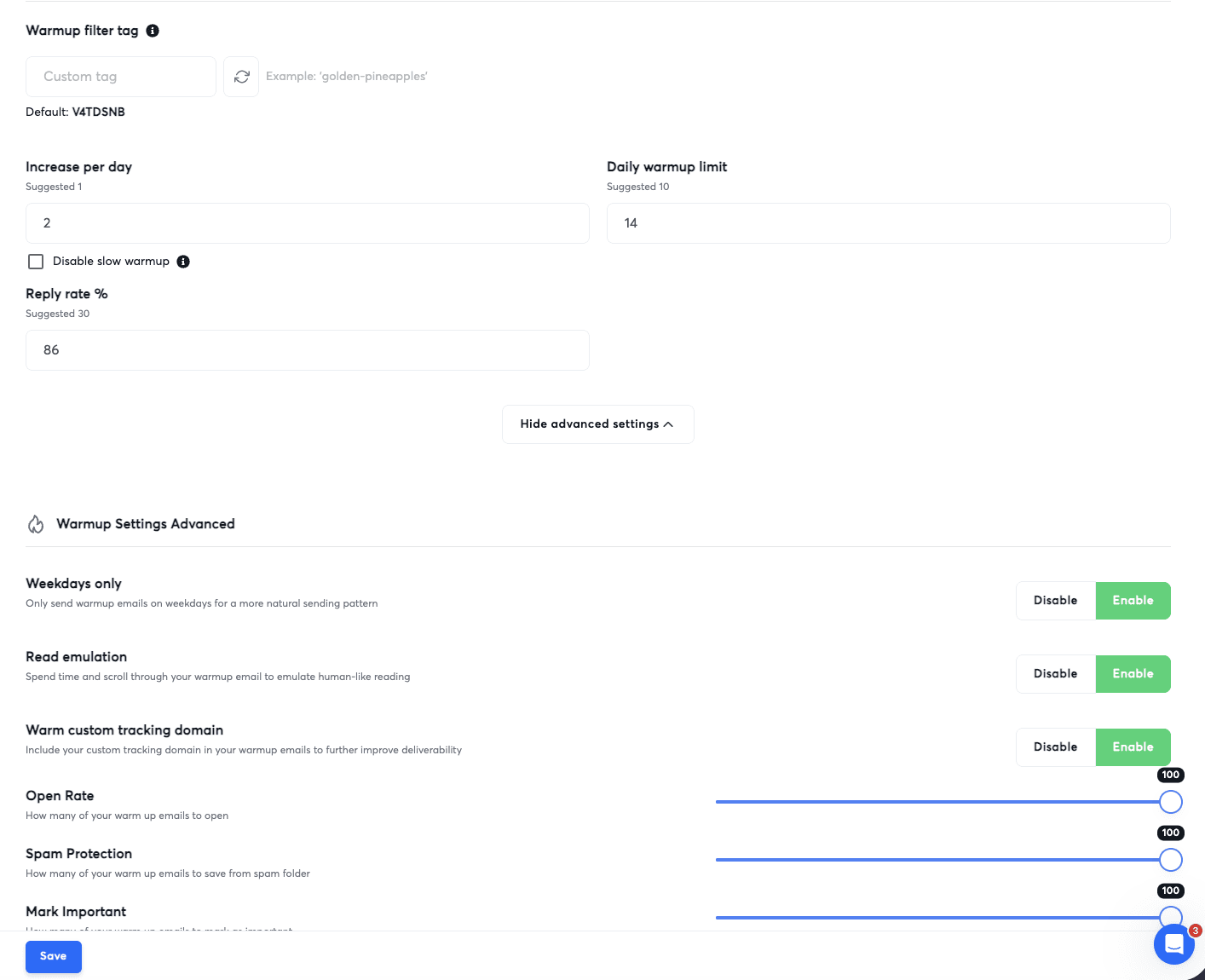The image size is (1205, 980).
Task: Click the flame icon next to Warmup Settings Advanced
Action: [x=36, y=523]
